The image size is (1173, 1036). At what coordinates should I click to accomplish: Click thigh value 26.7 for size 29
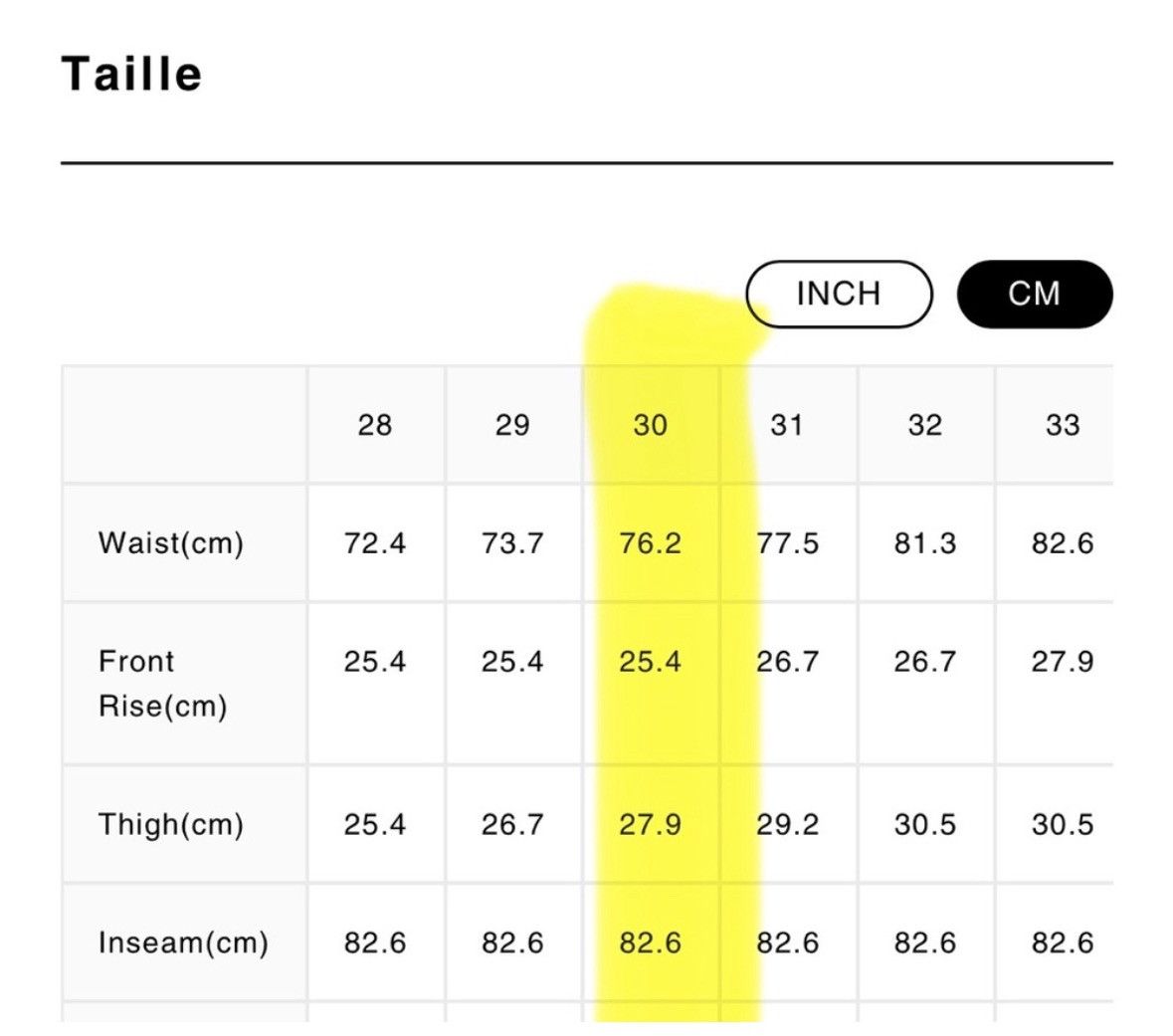[512, 825]
